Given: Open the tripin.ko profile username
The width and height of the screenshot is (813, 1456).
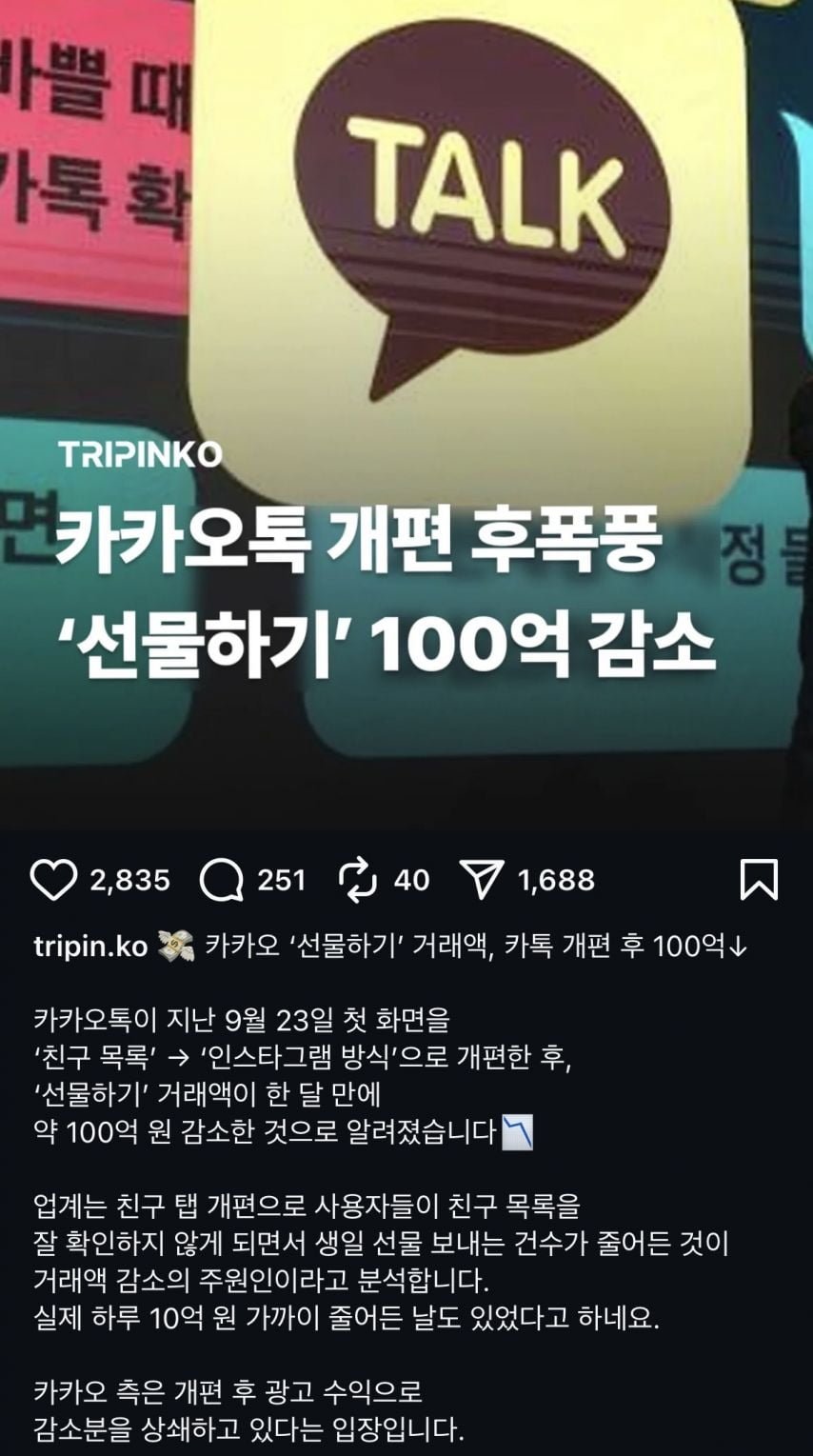Looking at the screenshot, I should pyautogui.click(x=90, y=947).
